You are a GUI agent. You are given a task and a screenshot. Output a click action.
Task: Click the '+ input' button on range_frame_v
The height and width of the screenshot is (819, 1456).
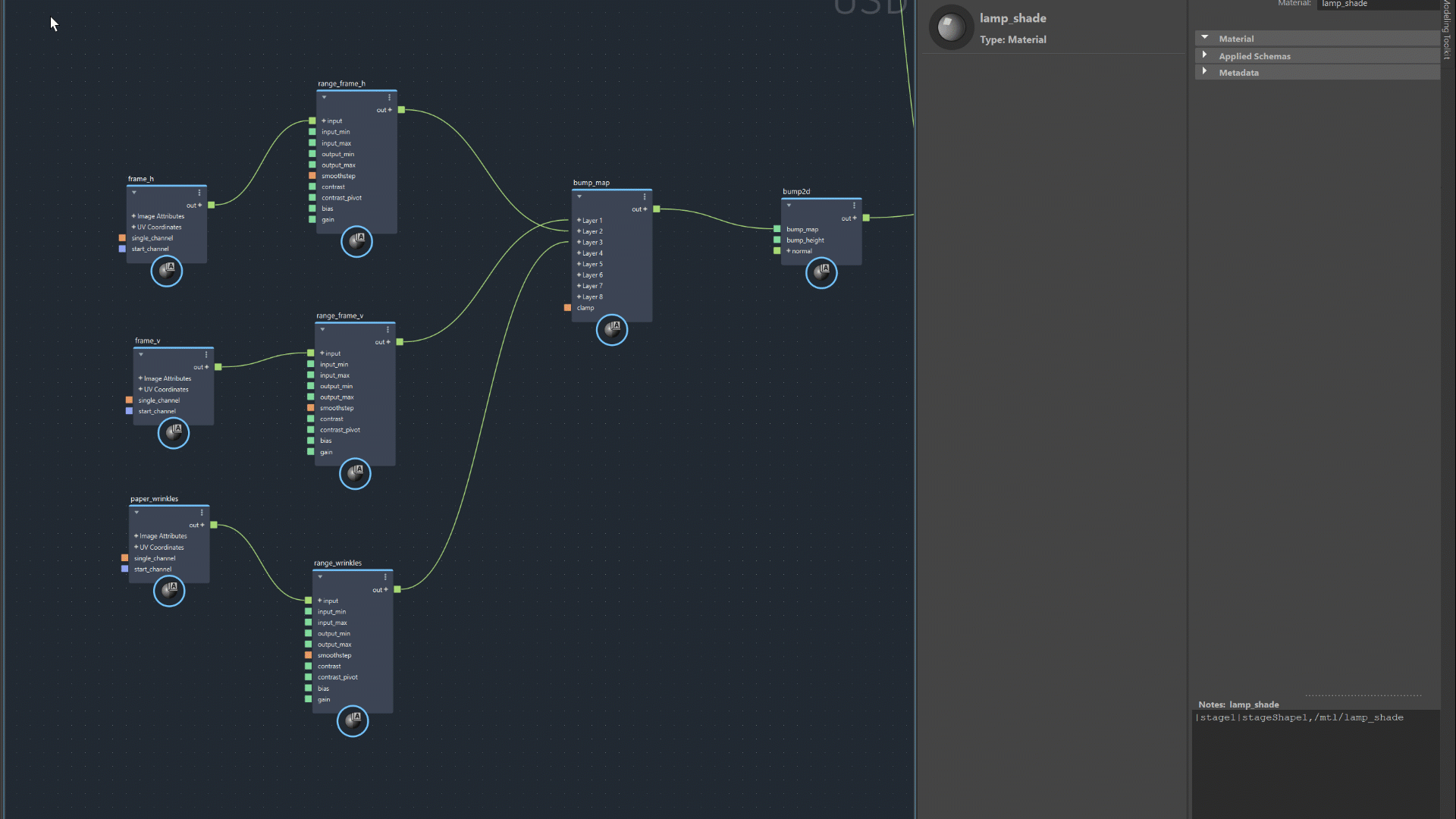(328, 353)
